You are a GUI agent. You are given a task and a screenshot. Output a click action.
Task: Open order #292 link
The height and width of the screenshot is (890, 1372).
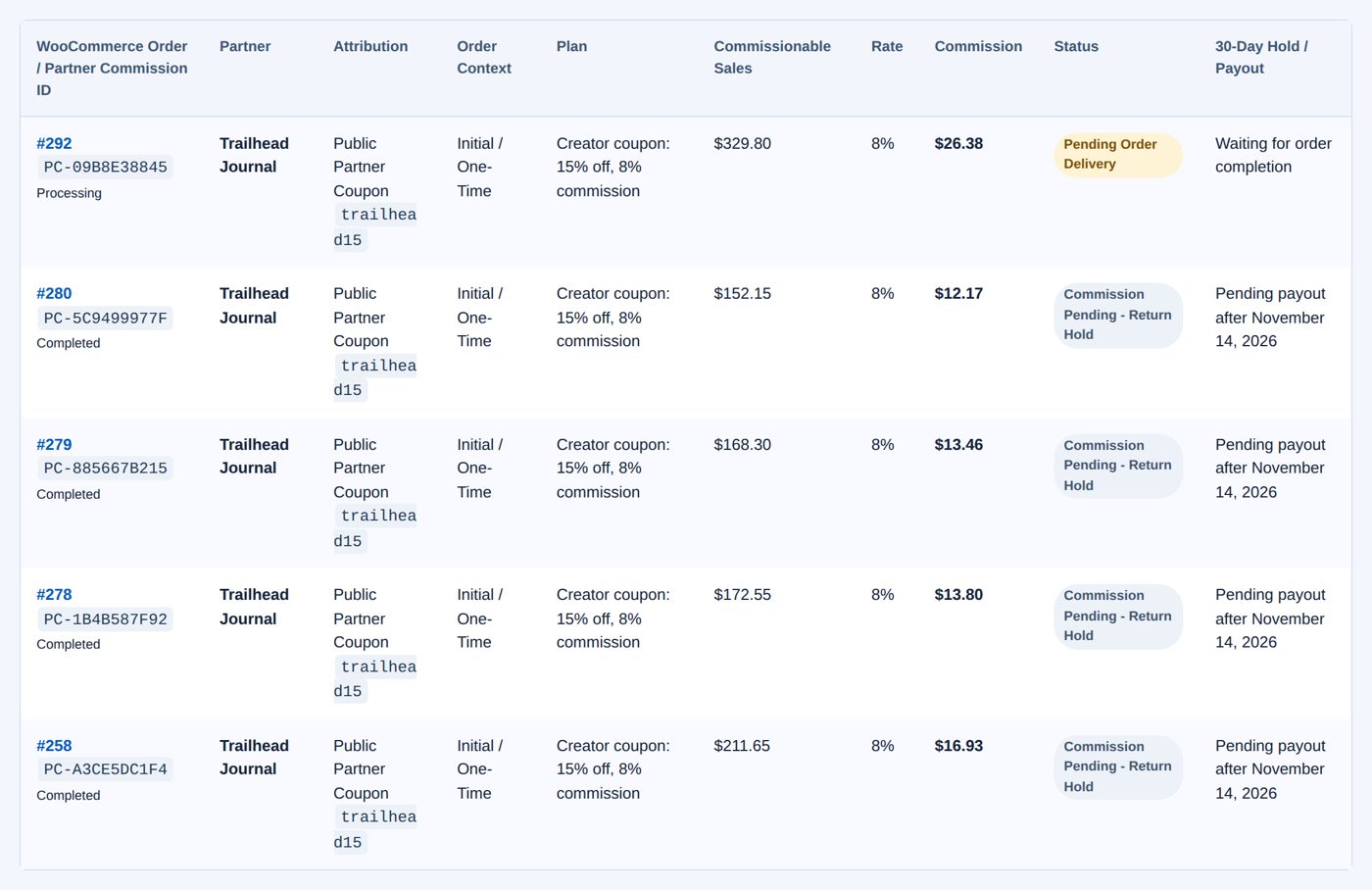(x=54, y=143)
